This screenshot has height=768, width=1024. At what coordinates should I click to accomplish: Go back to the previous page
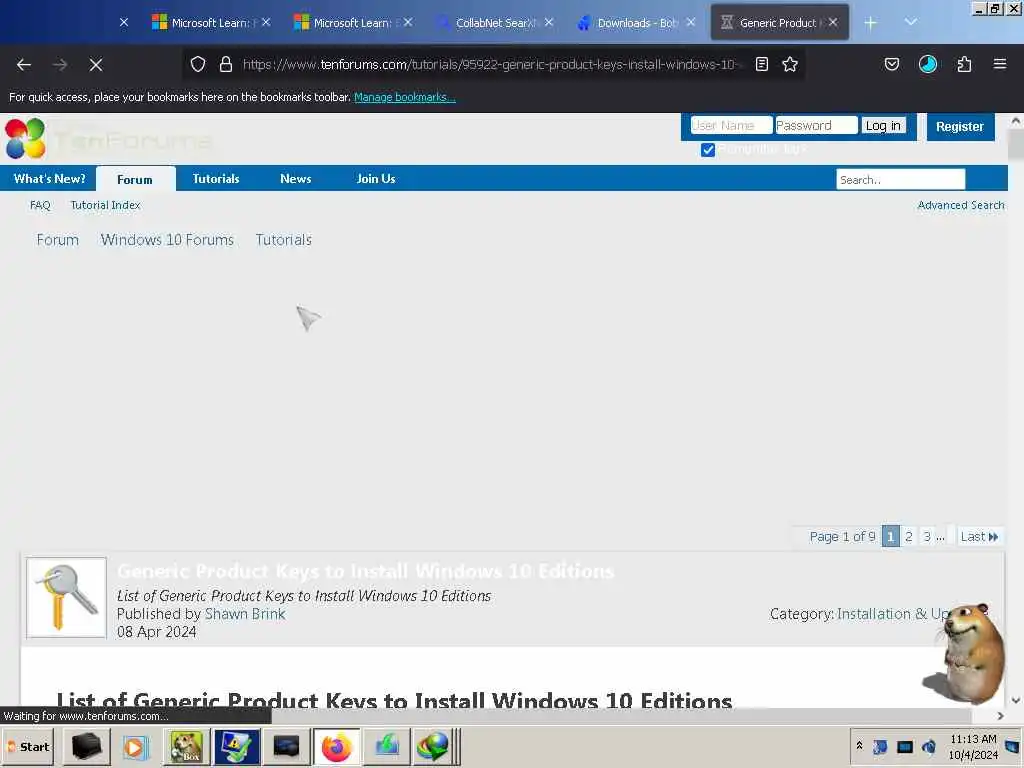pyautogui.click(x=24, y=65)
